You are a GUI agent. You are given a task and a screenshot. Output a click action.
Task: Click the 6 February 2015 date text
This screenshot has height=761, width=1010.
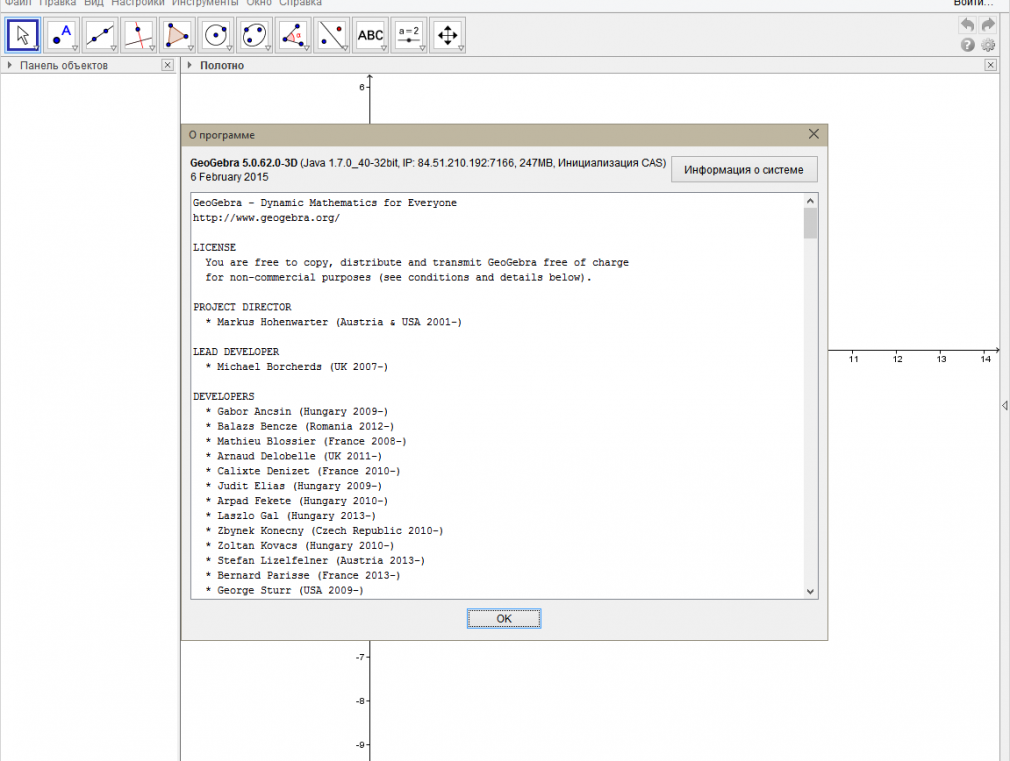(229, 177)
